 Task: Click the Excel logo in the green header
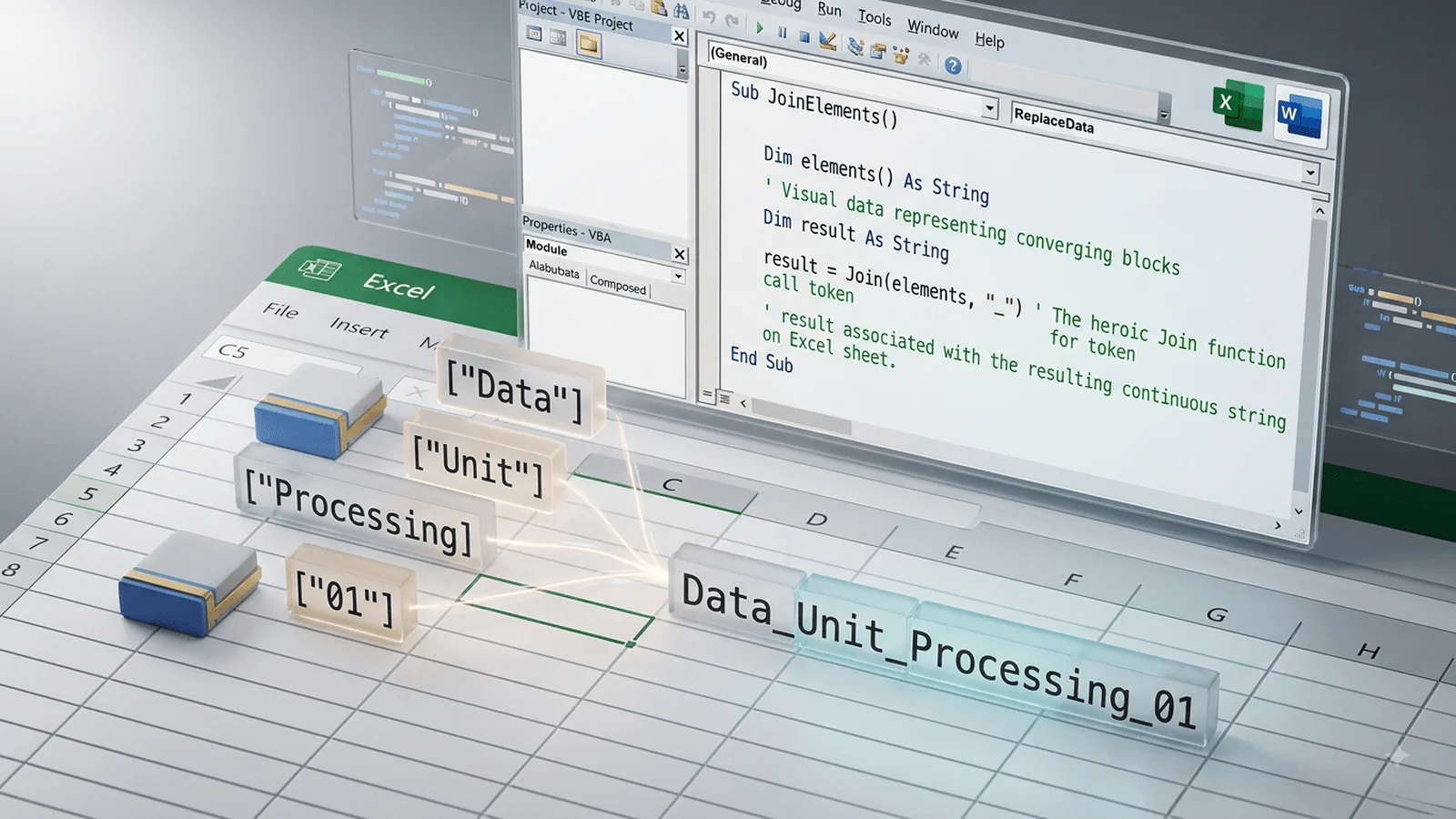319,270
